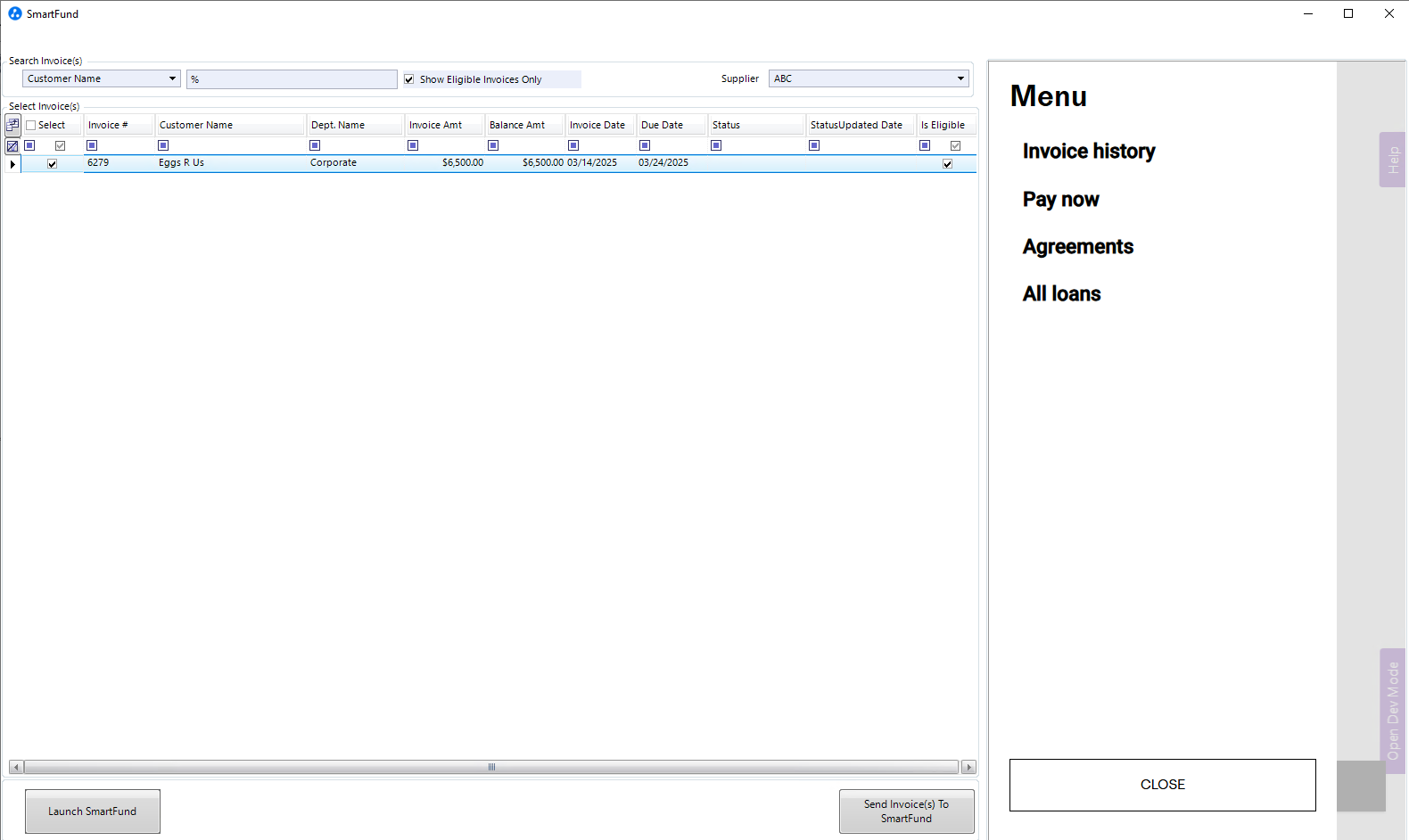Sort by Invoice # column header

click(x=119, y=125)
